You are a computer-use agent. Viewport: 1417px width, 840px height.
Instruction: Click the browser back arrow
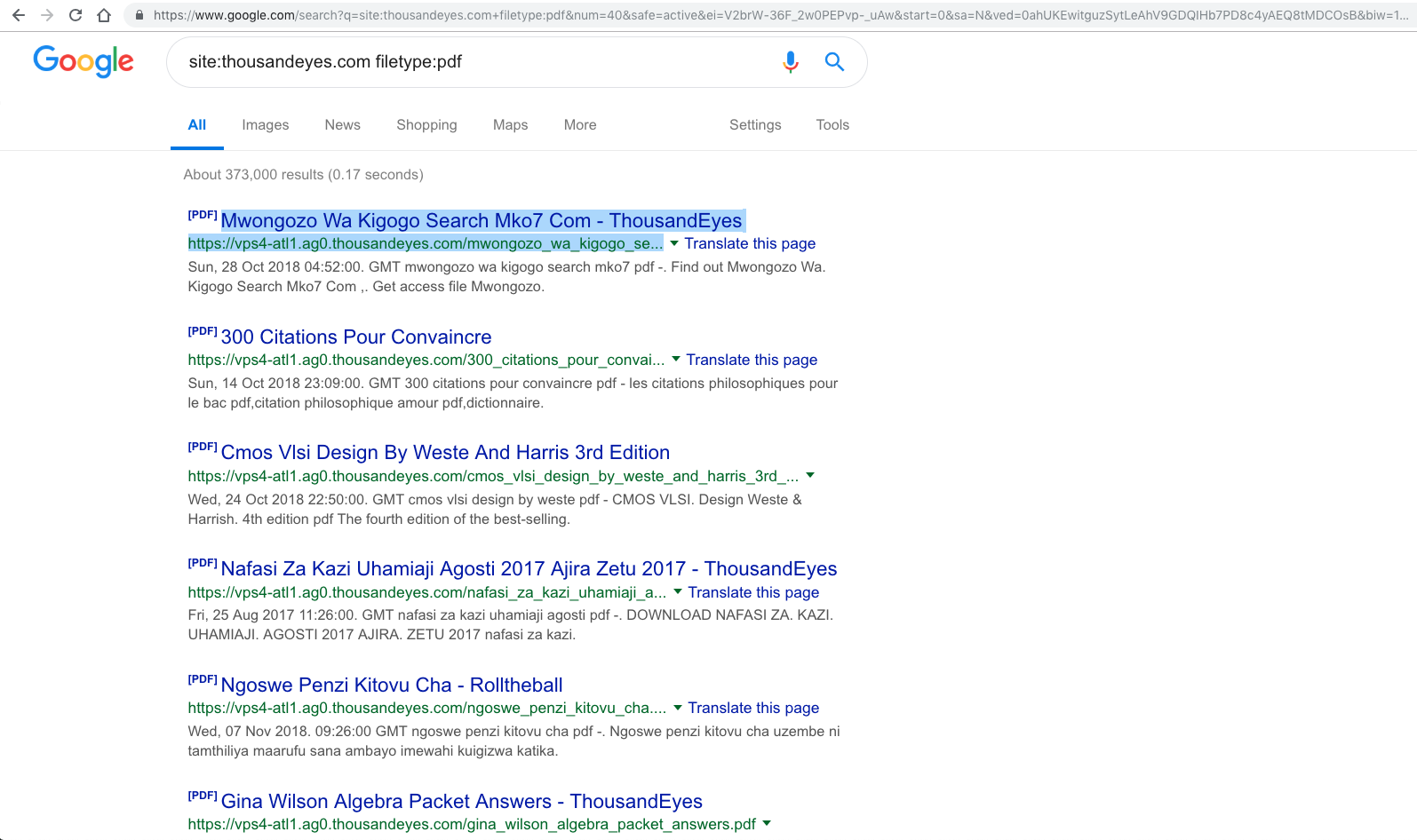click(19, 15)
